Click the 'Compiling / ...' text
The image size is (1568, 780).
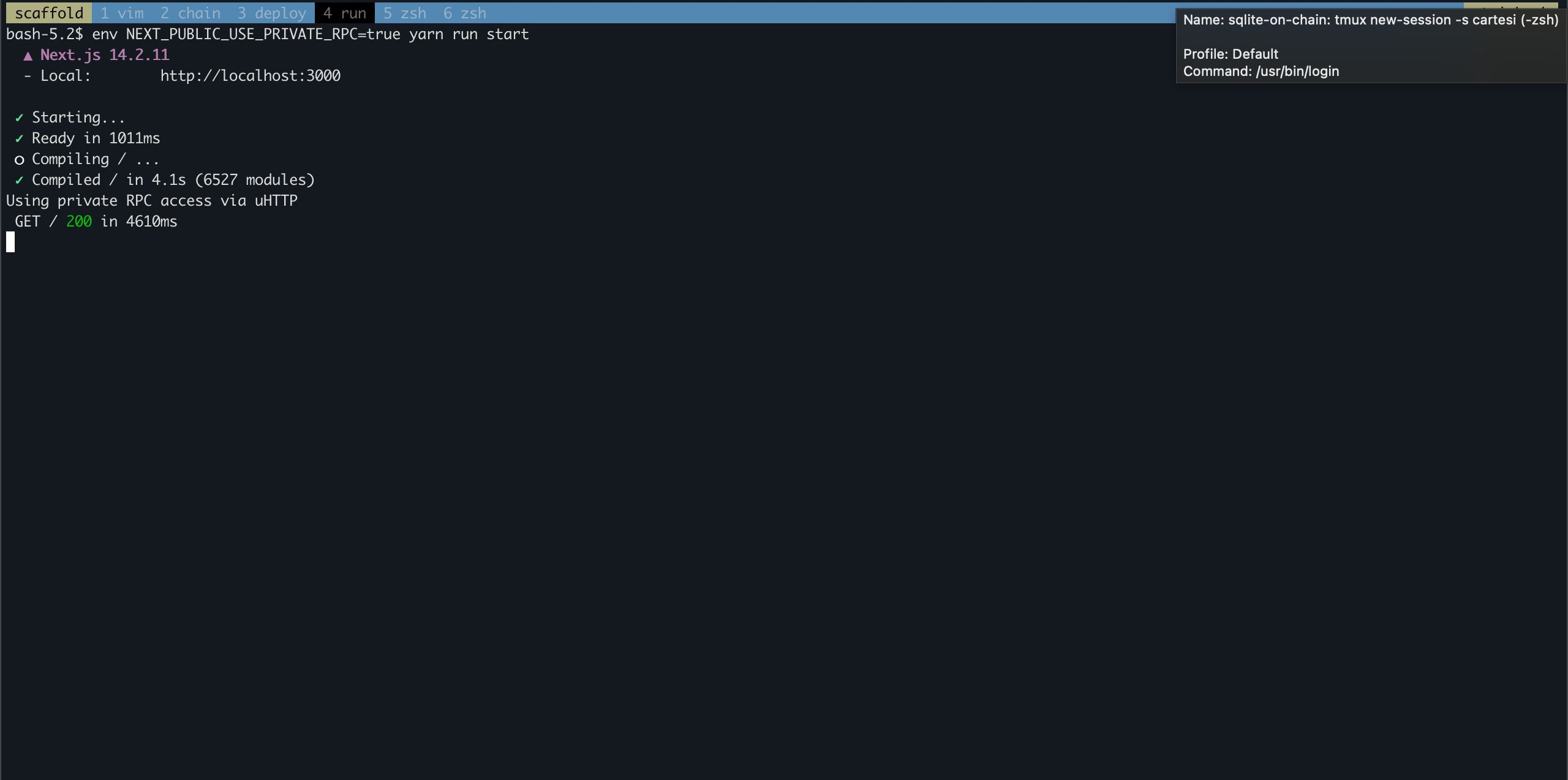[96, 159]
